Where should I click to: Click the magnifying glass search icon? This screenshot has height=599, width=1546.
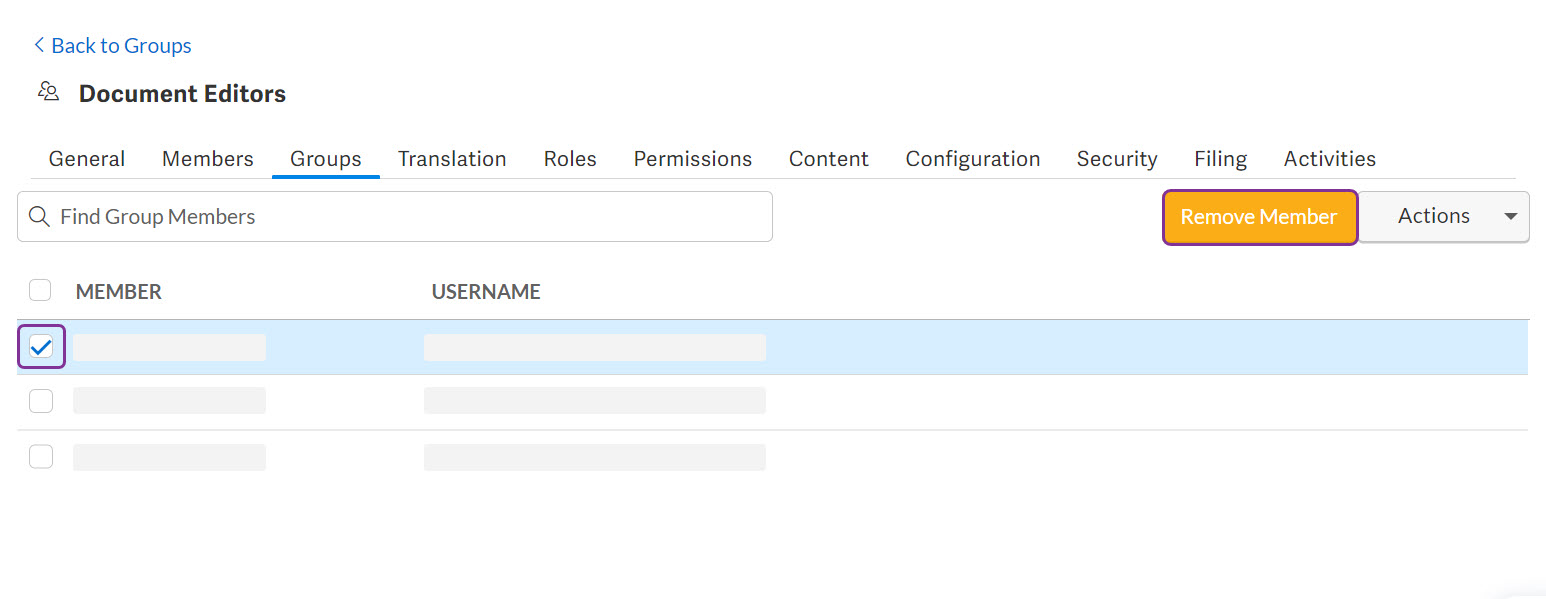tap(40, 216)
